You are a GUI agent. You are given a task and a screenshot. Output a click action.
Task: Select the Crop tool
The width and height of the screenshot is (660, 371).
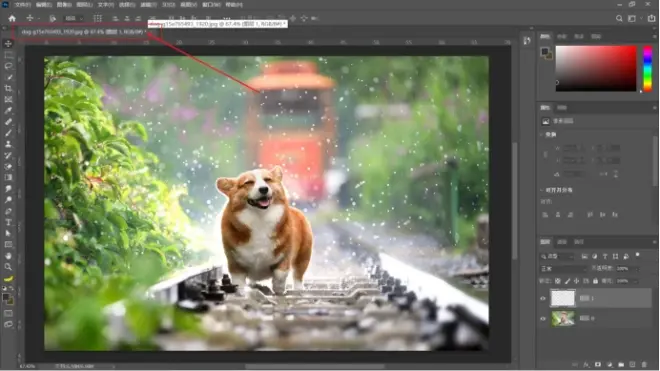8,88
